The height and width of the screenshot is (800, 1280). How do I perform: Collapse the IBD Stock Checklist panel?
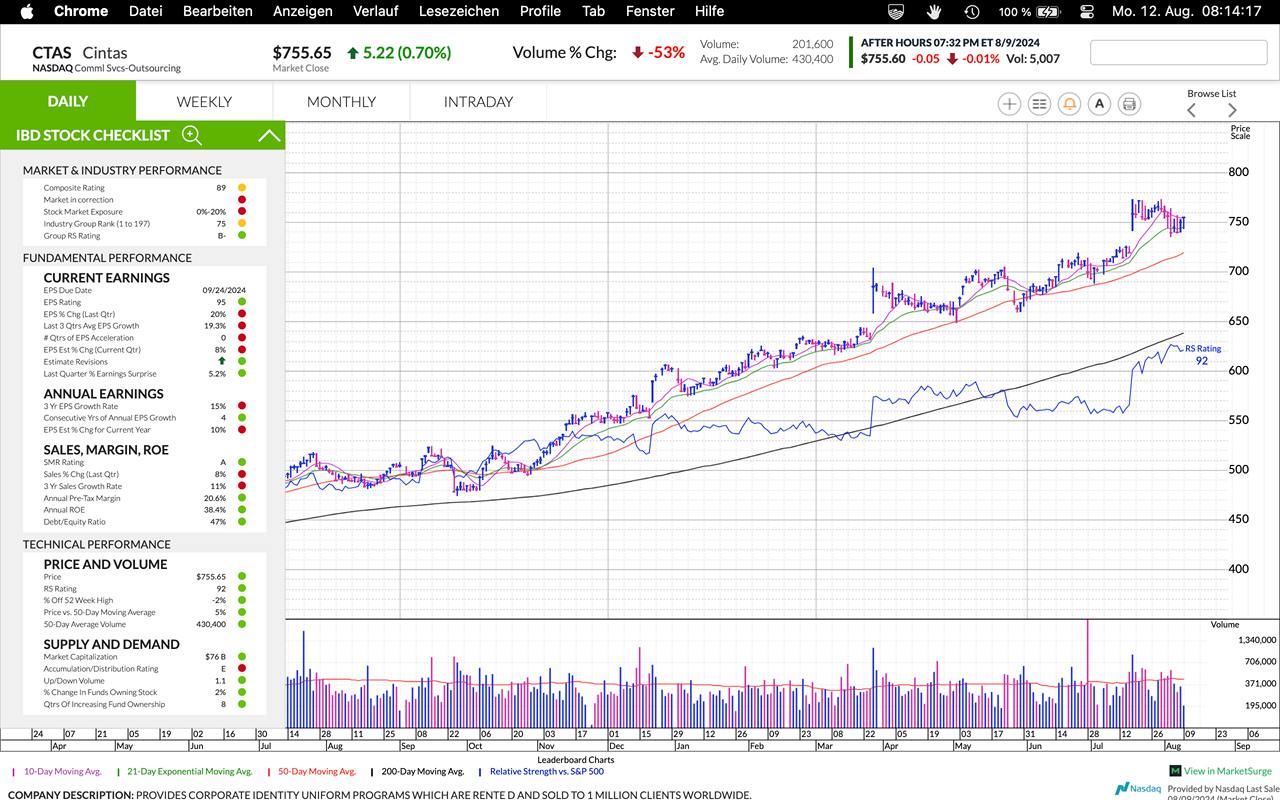[268, 135]
